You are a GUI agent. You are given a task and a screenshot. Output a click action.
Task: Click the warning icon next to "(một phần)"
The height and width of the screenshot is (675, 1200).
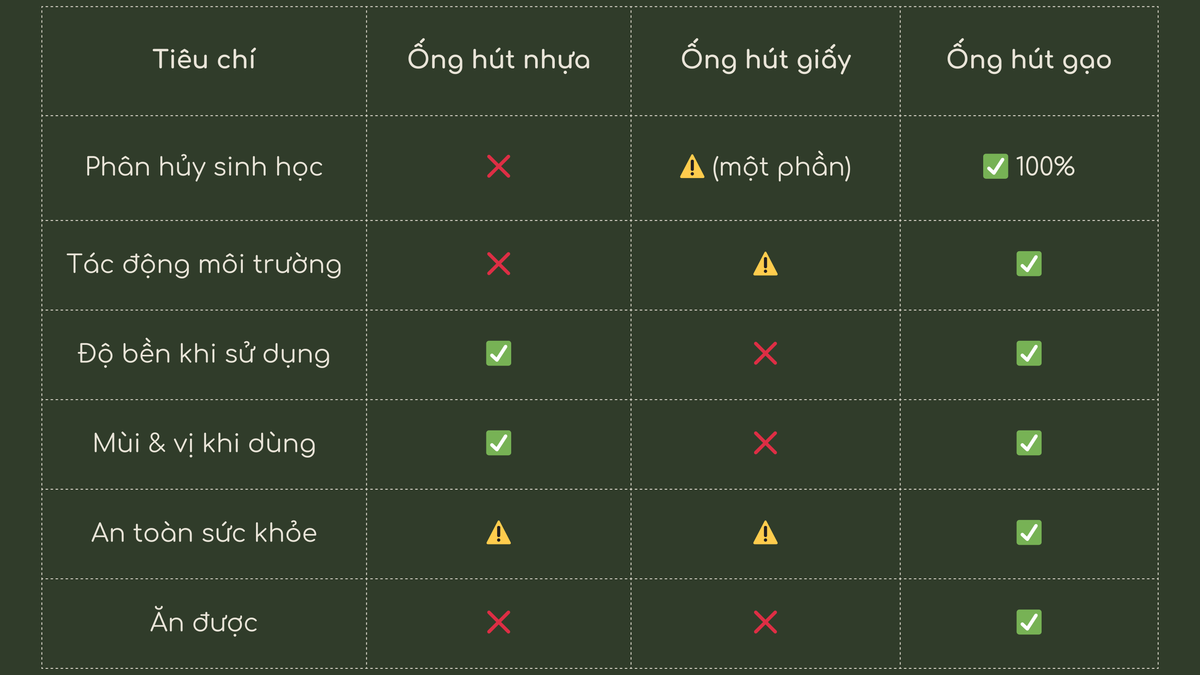pos(692,167)
